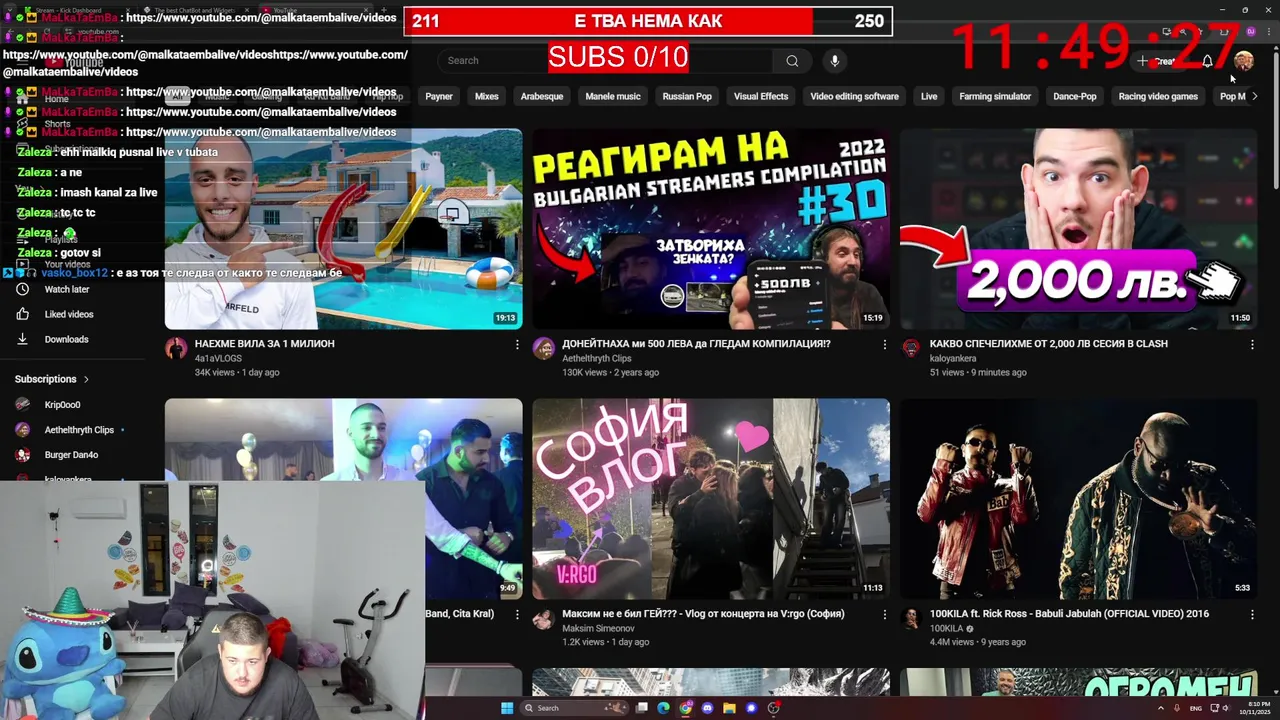This screenshot has width=1280, height=720.
Task: Select the Racing video games chip
Action: coord(1158,96)
